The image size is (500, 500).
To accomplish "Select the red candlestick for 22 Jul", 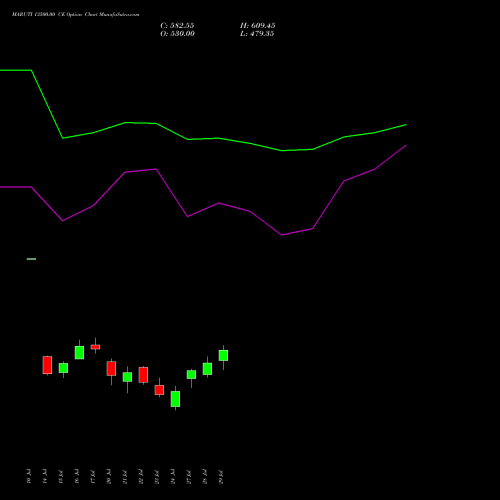I will click(x=143, y=375).
